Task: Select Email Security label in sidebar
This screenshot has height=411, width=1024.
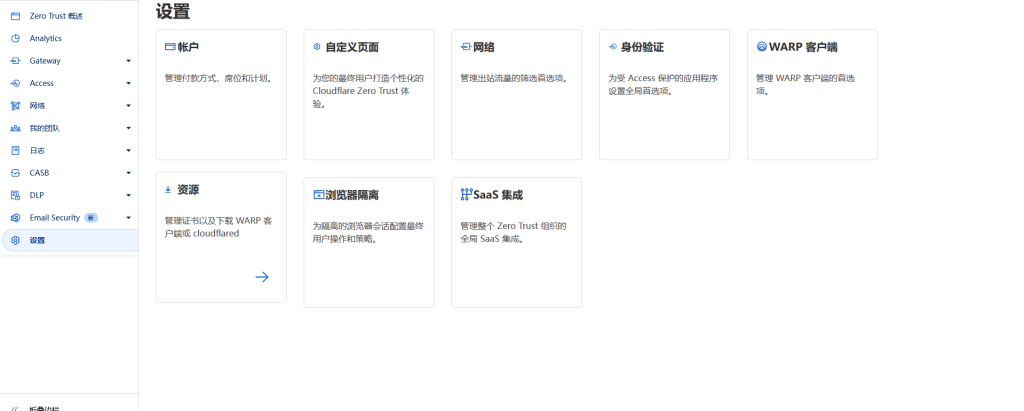Action: (x=55, y=218)
